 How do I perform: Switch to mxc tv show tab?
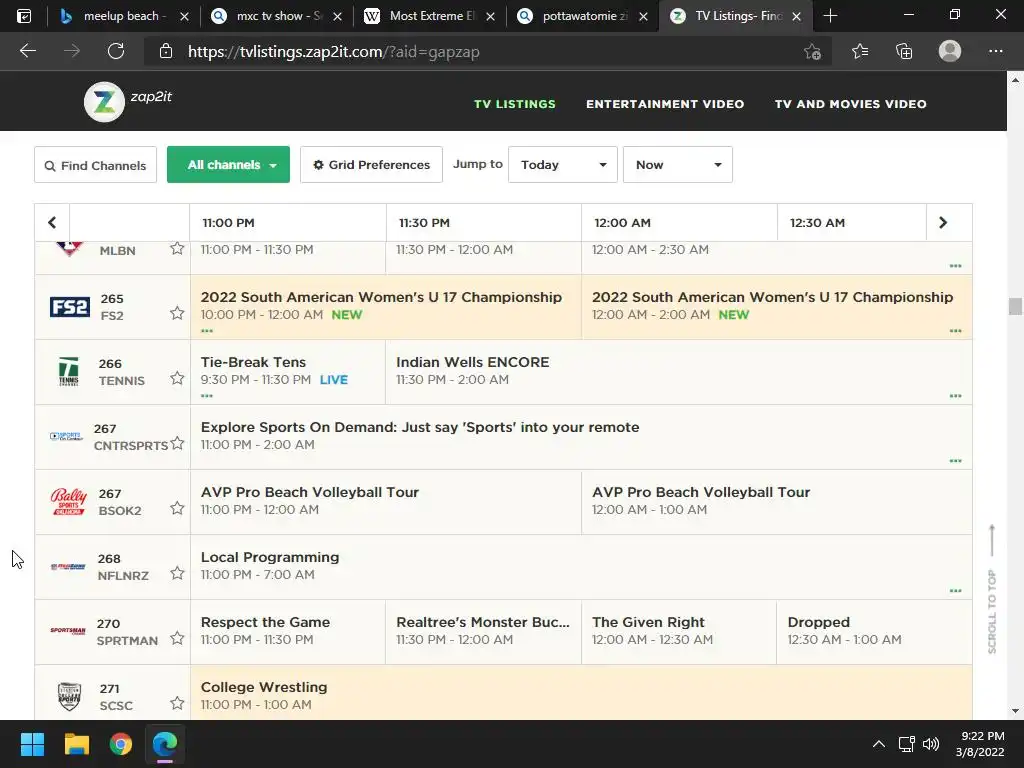[x=277, y=16]
